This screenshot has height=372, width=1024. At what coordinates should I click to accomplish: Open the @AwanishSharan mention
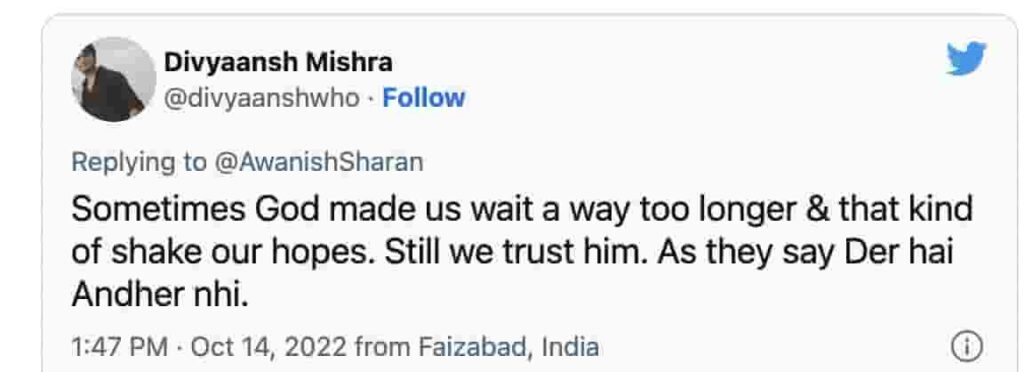coord(317,162)
